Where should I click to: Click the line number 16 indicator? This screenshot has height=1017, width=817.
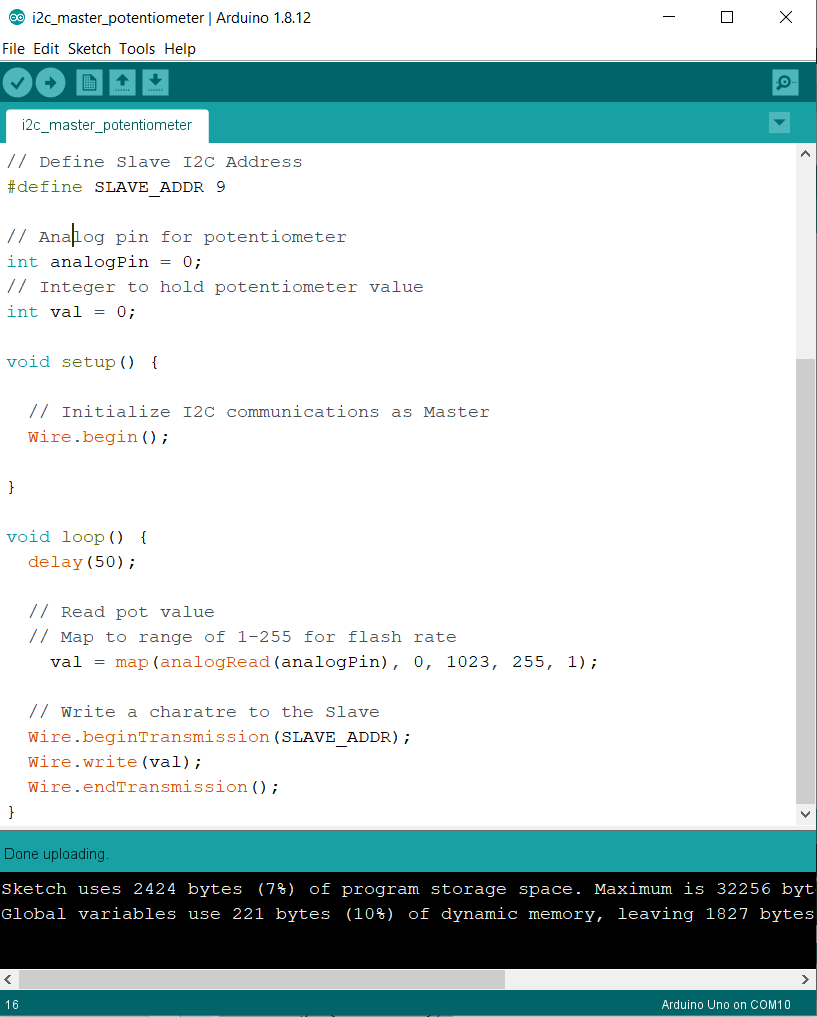point(12,1005)
